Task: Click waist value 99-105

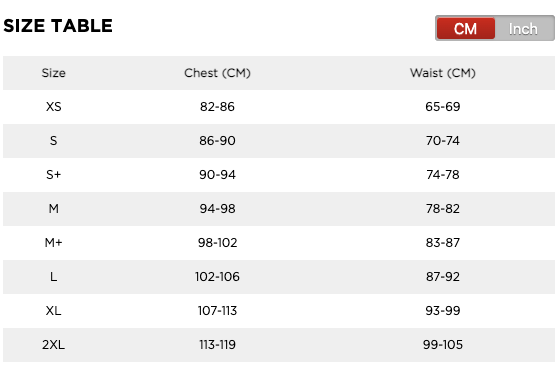Action: [442, 345]
